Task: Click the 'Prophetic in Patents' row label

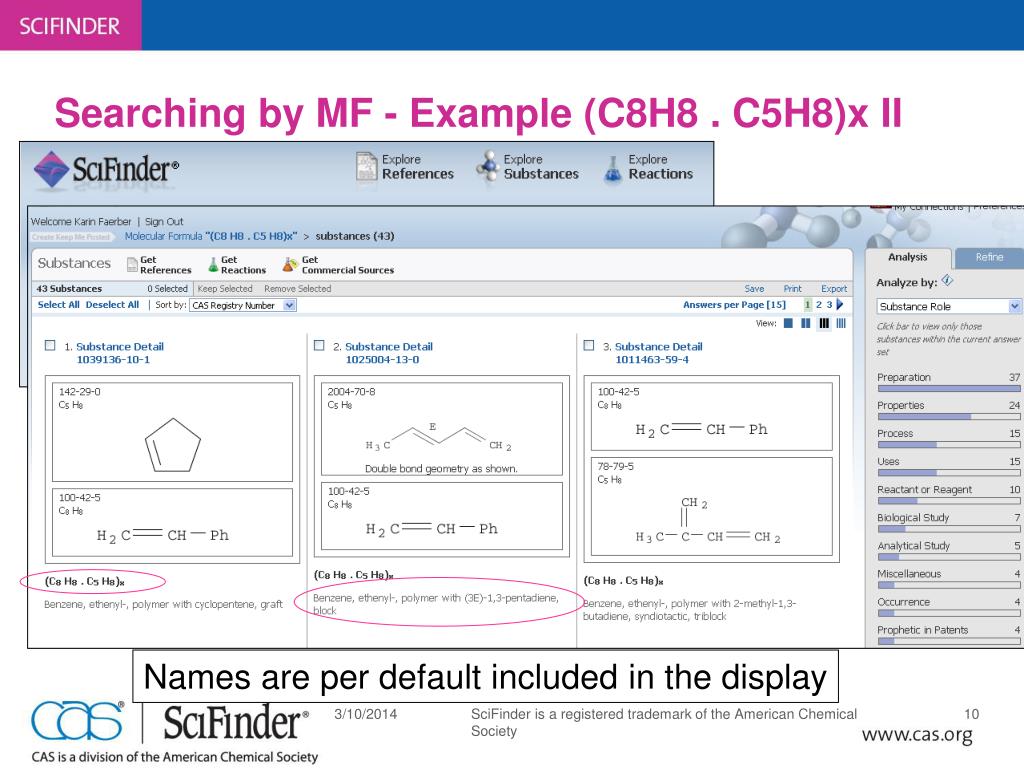Action: (x=922, y=630)
